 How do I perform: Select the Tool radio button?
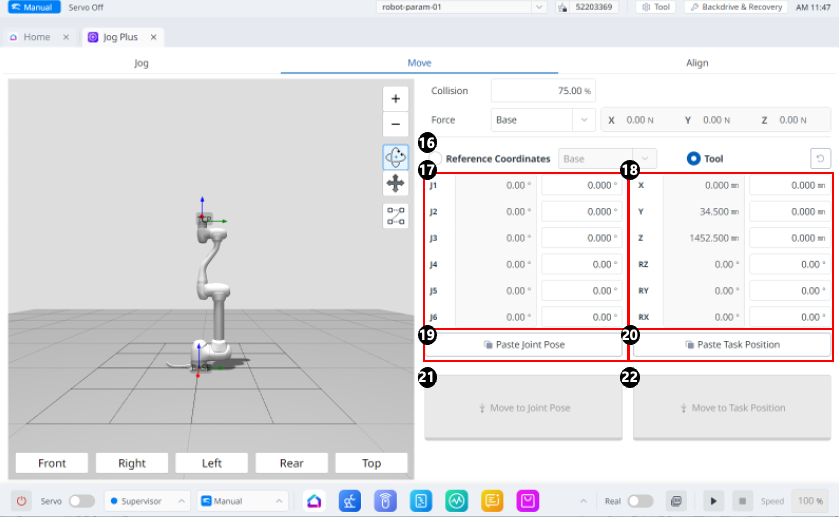pos(693,158)
